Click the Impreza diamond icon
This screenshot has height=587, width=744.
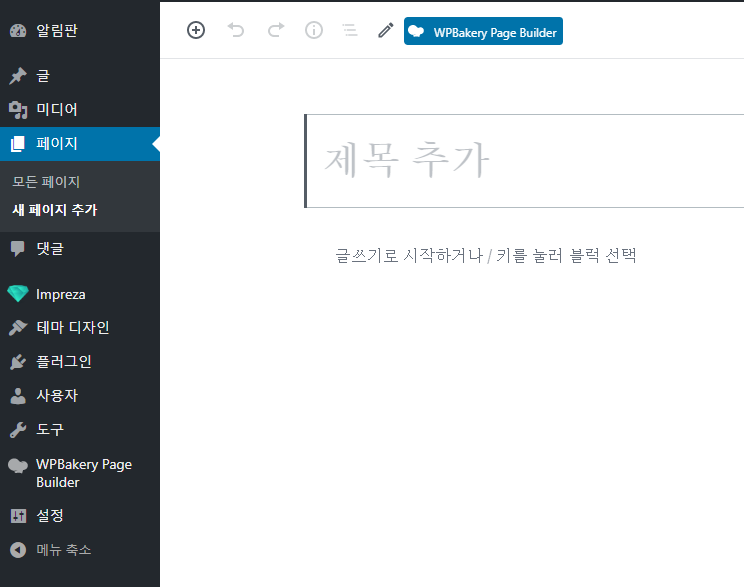[18, 294]
